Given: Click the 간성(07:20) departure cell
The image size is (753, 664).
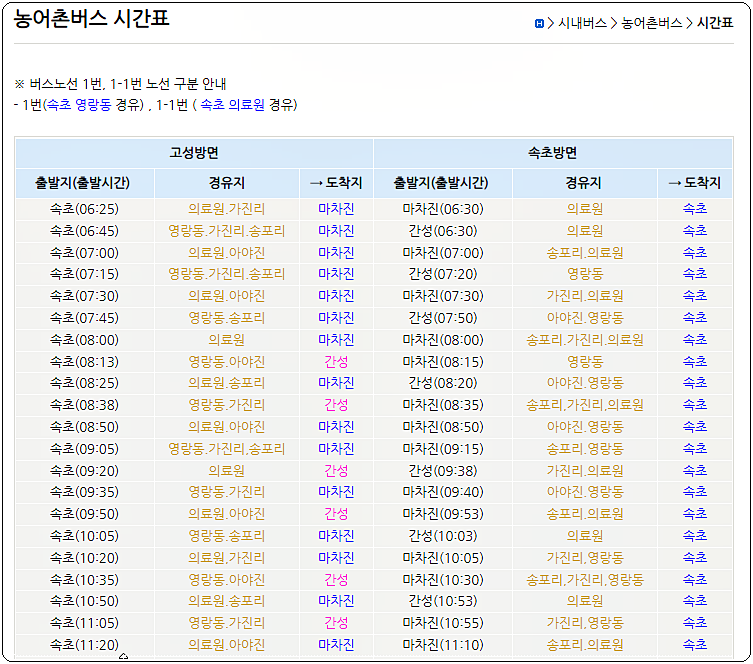Looking at the screenshot, I should pyautogui.click(x=443, y=274).
